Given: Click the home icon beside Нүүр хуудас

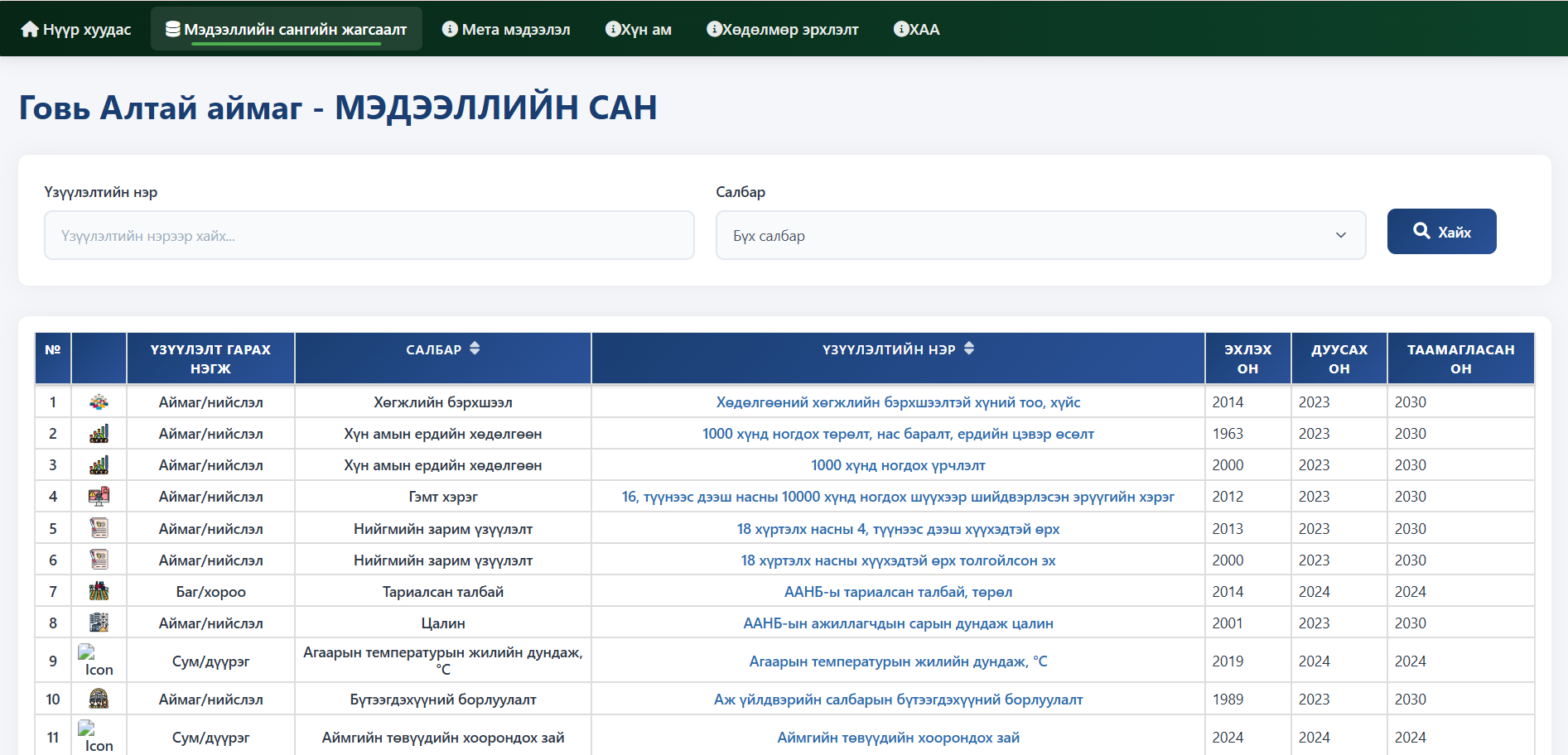Looking at the screenshot, I should click(x=30, y=29).
